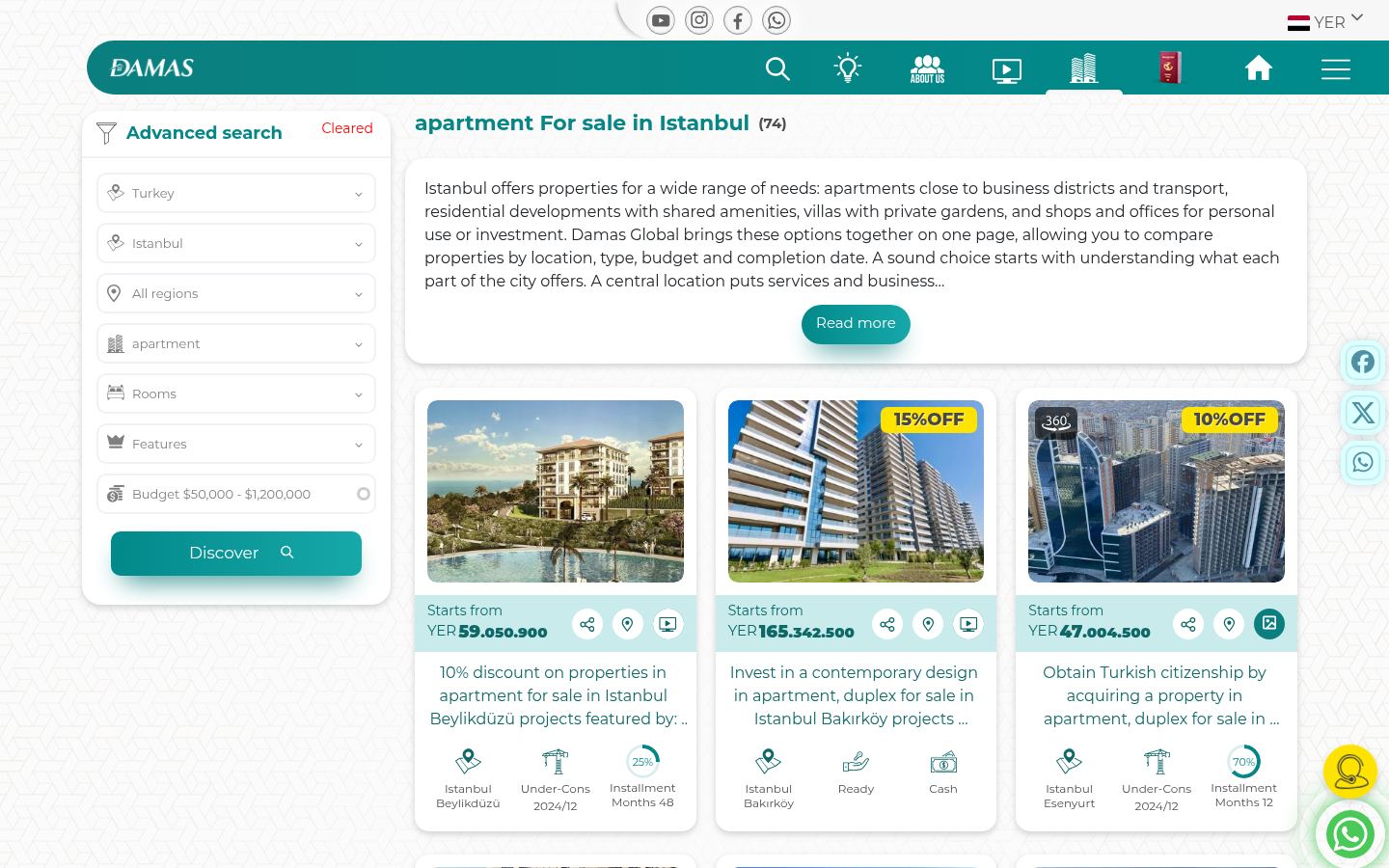
Task: Open the Facebook icon in top bar
Action: click(x=738, y=20)
